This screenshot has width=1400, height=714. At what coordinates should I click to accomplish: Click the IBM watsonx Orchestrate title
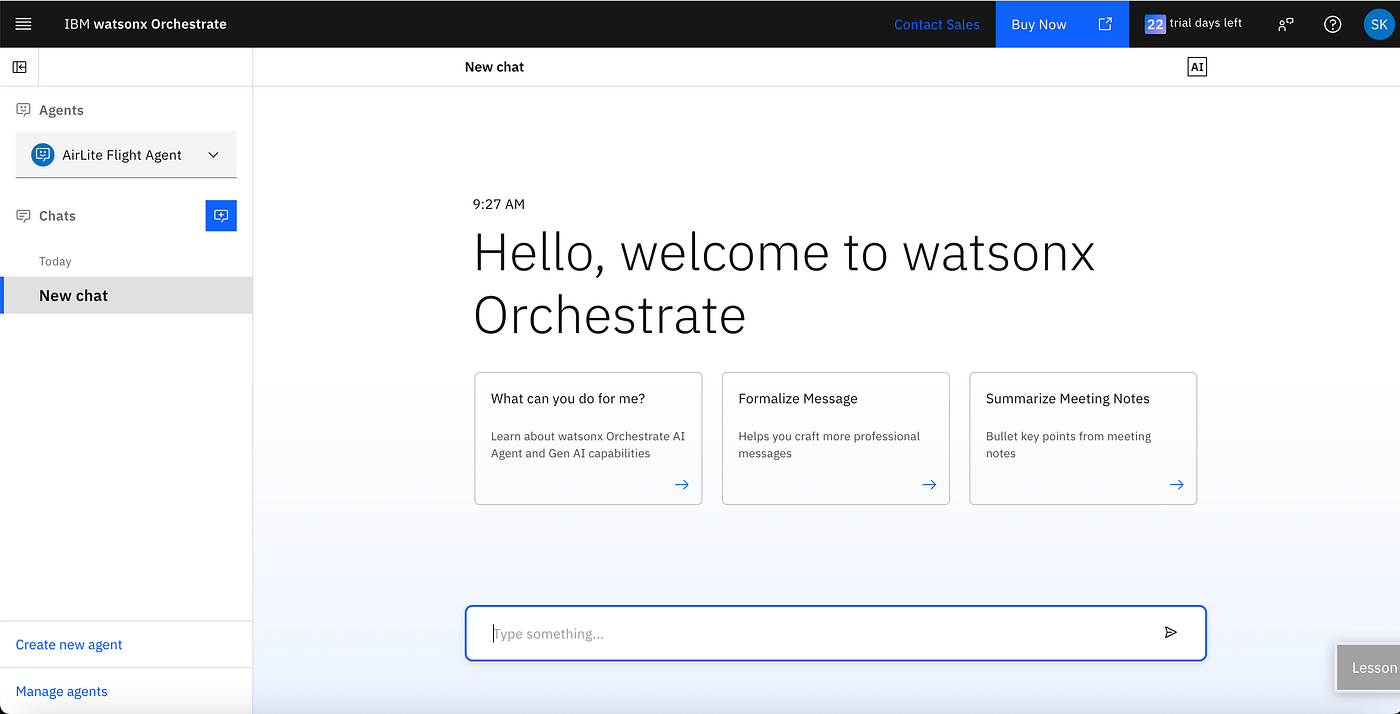pos(146,24)
